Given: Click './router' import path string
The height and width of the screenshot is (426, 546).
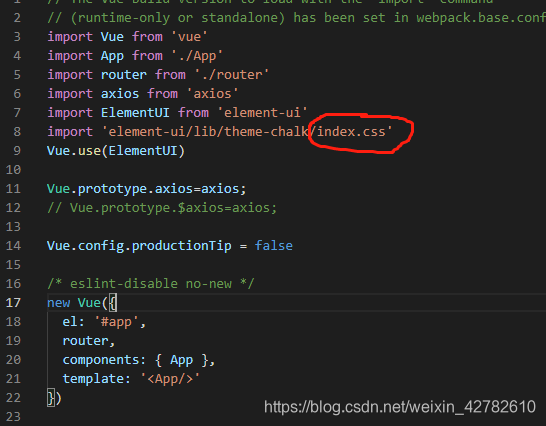Looking at the screenshot, I should click(232, 75).
